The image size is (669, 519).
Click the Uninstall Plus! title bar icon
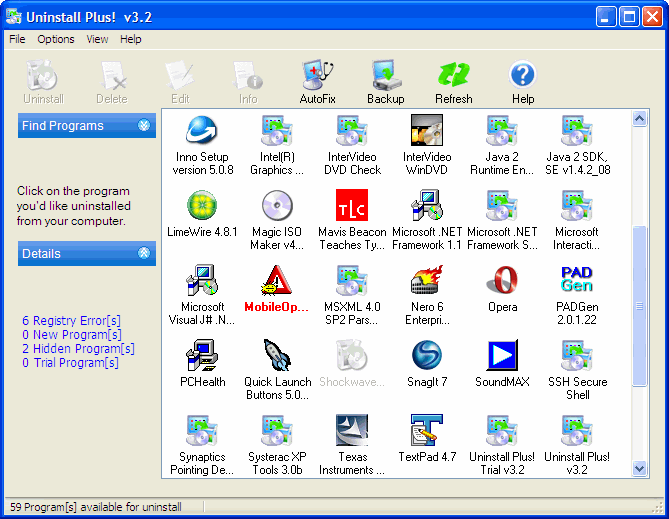click(14, 16)
